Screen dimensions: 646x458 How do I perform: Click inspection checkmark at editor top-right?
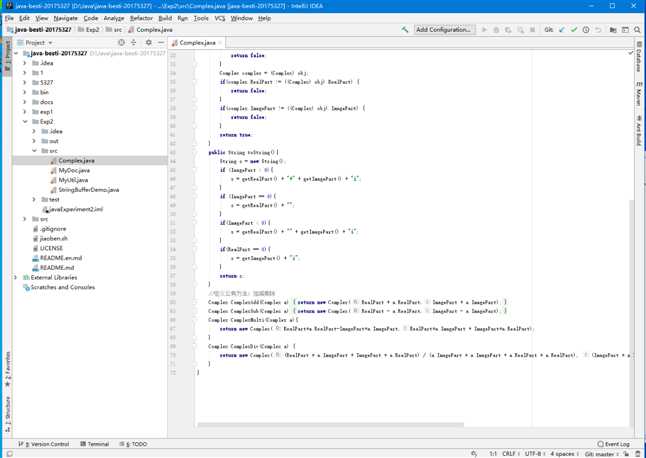pos(630,53)
